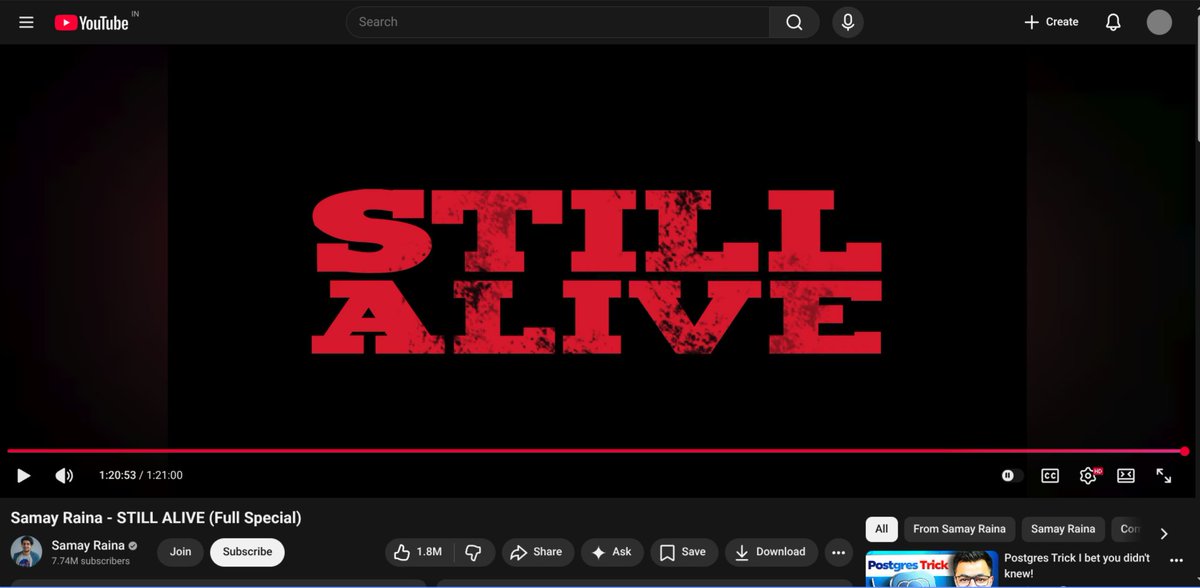
Task: Select the All filter chip
Action: click(881, 529)
